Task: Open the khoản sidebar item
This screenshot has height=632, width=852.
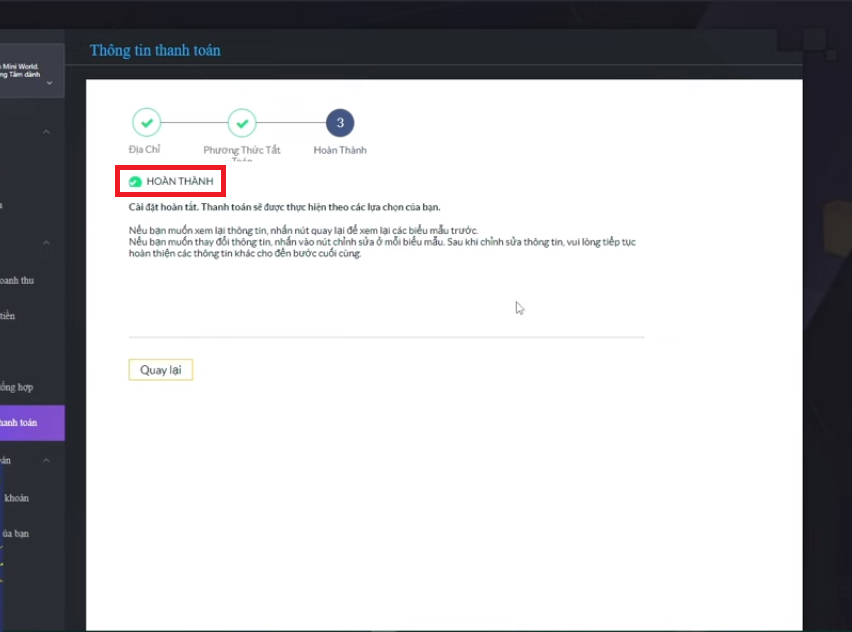Action: pyautogui.click(x=16, y=497)
